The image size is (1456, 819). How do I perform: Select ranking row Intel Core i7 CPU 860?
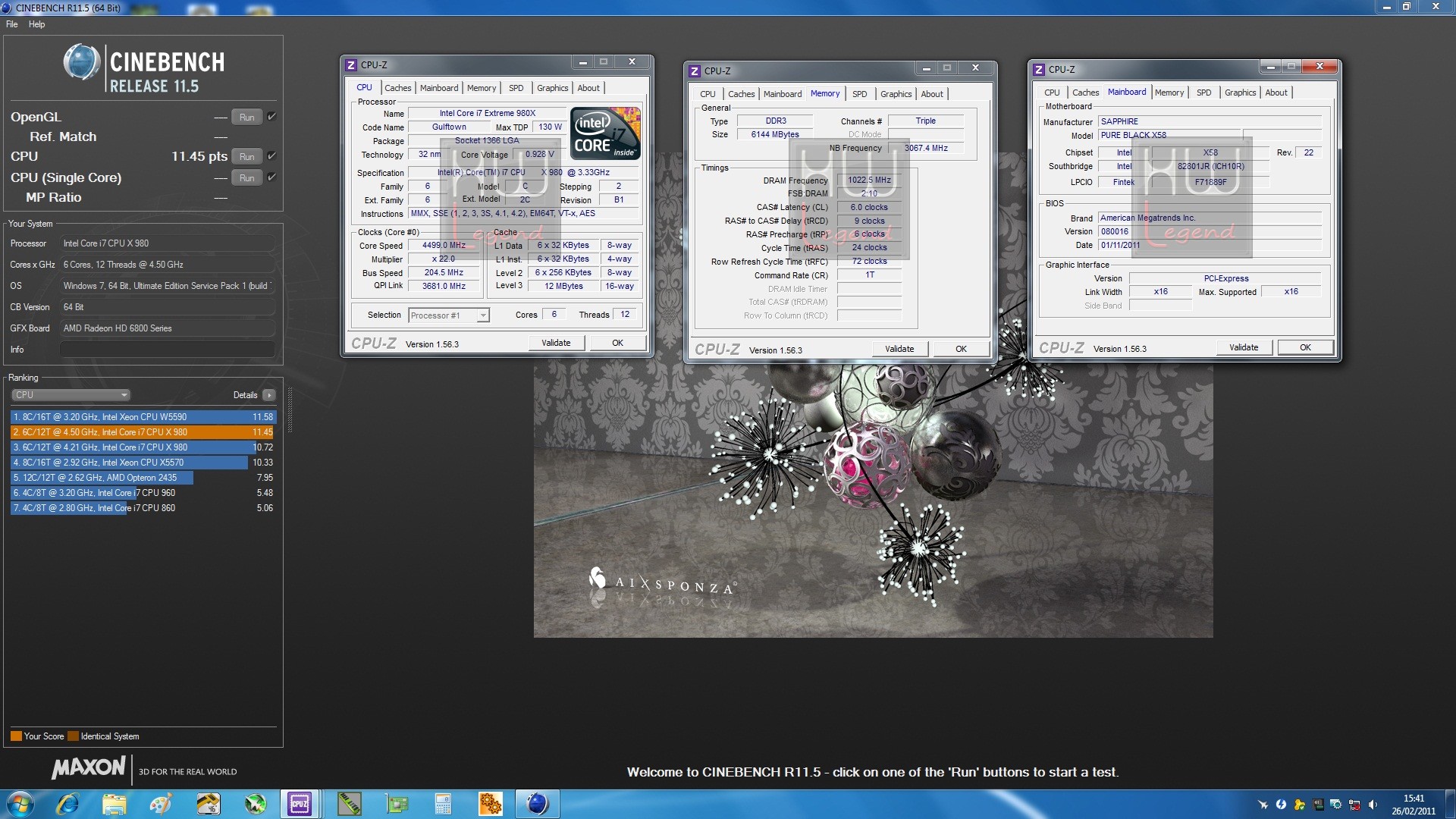coord(143,508)
